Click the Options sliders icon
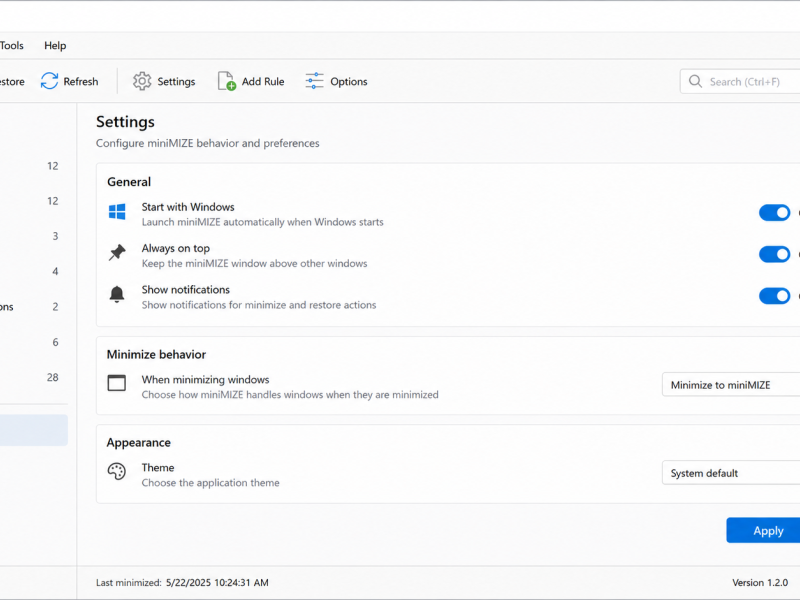Screen dimensions: 800x600 (314, 81)
